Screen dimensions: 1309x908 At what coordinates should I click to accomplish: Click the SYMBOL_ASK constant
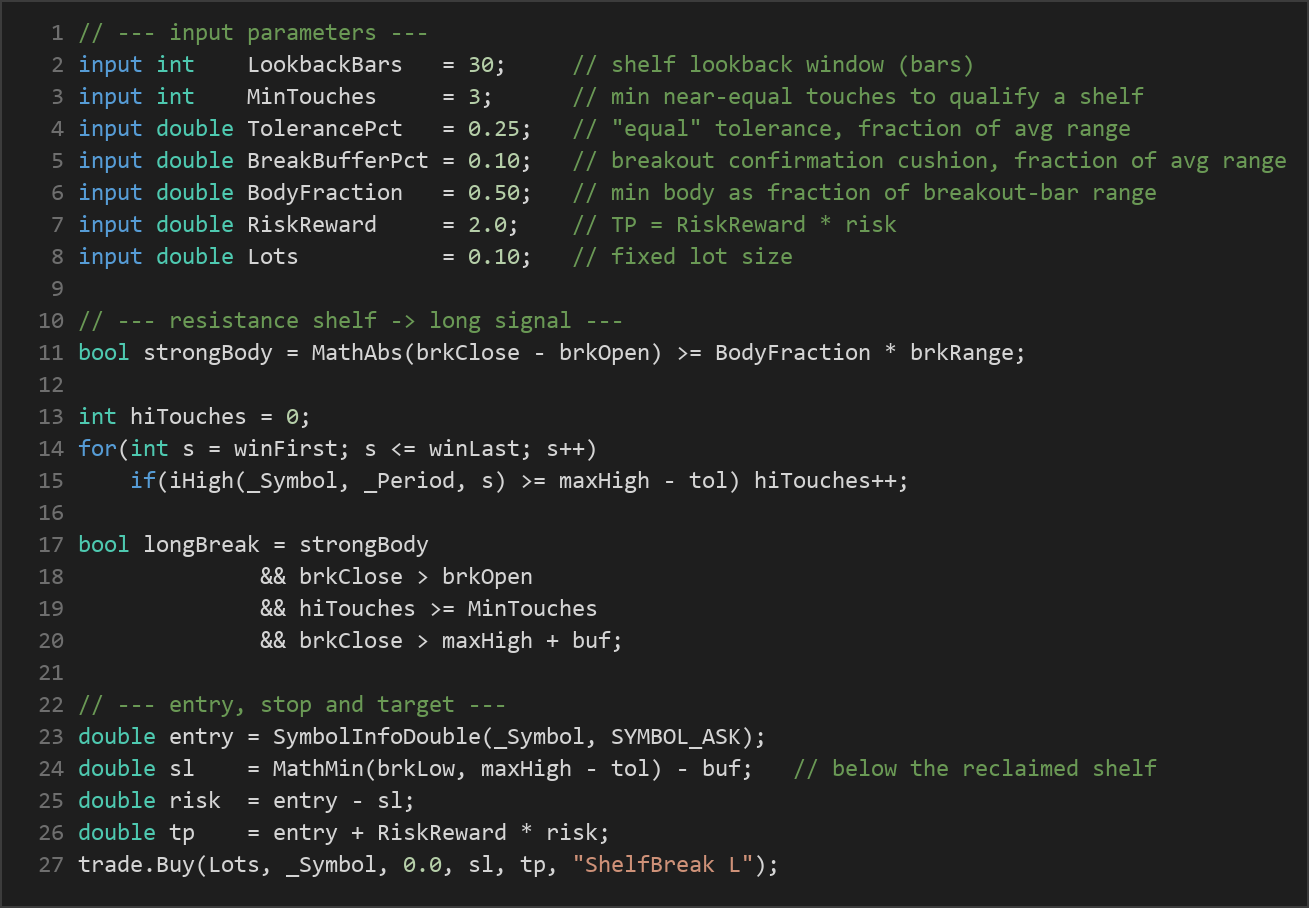[x=676, y=736]
